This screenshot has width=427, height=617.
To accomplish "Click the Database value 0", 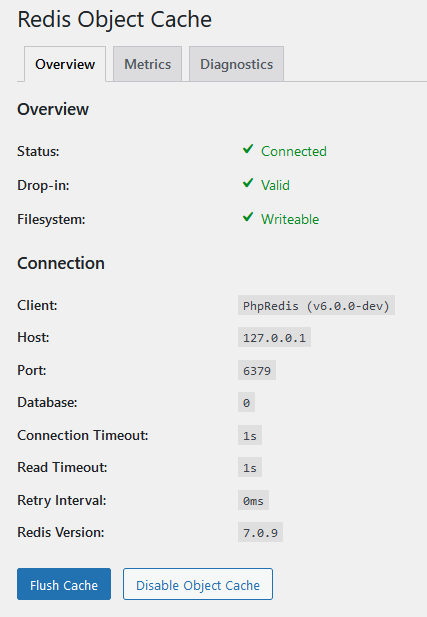I will (246, 403).
